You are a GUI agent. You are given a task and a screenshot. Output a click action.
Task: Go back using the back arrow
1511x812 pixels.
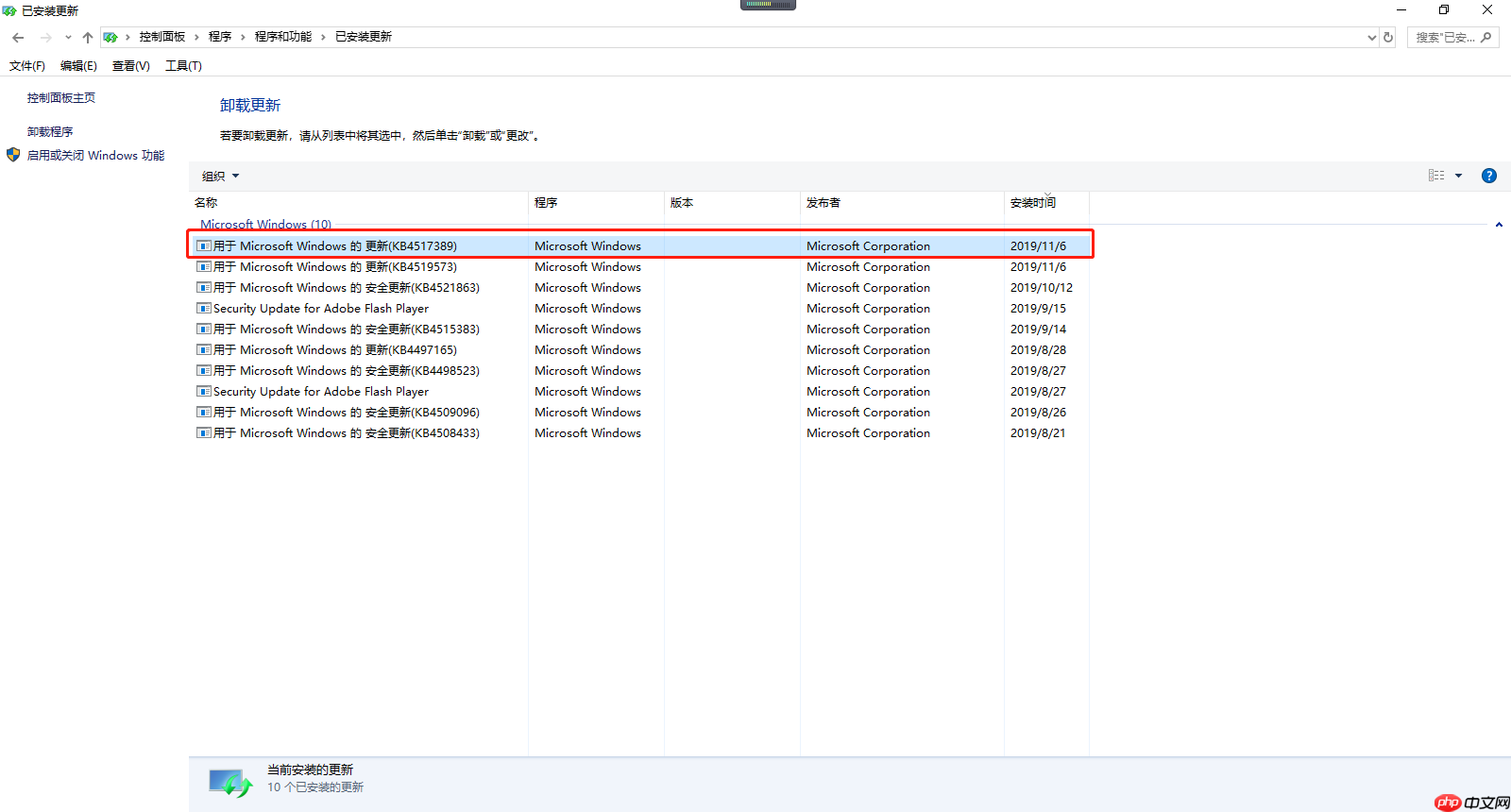[18, 38]
